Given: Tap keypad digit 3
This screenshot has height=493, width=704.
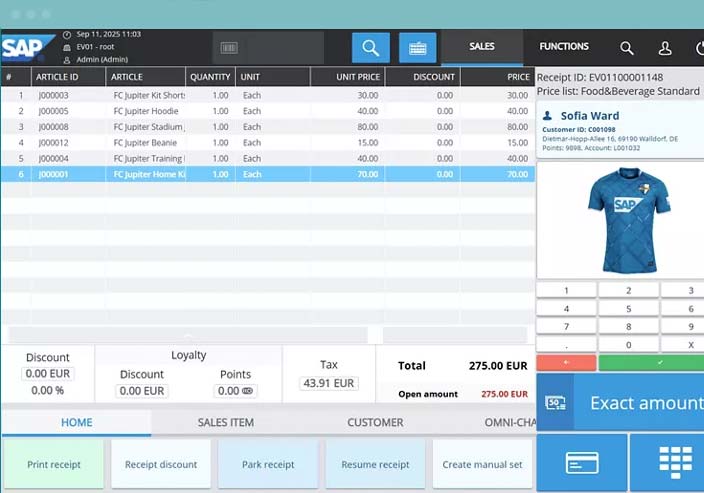Looking at the screenshot, I should coord(683,291).
